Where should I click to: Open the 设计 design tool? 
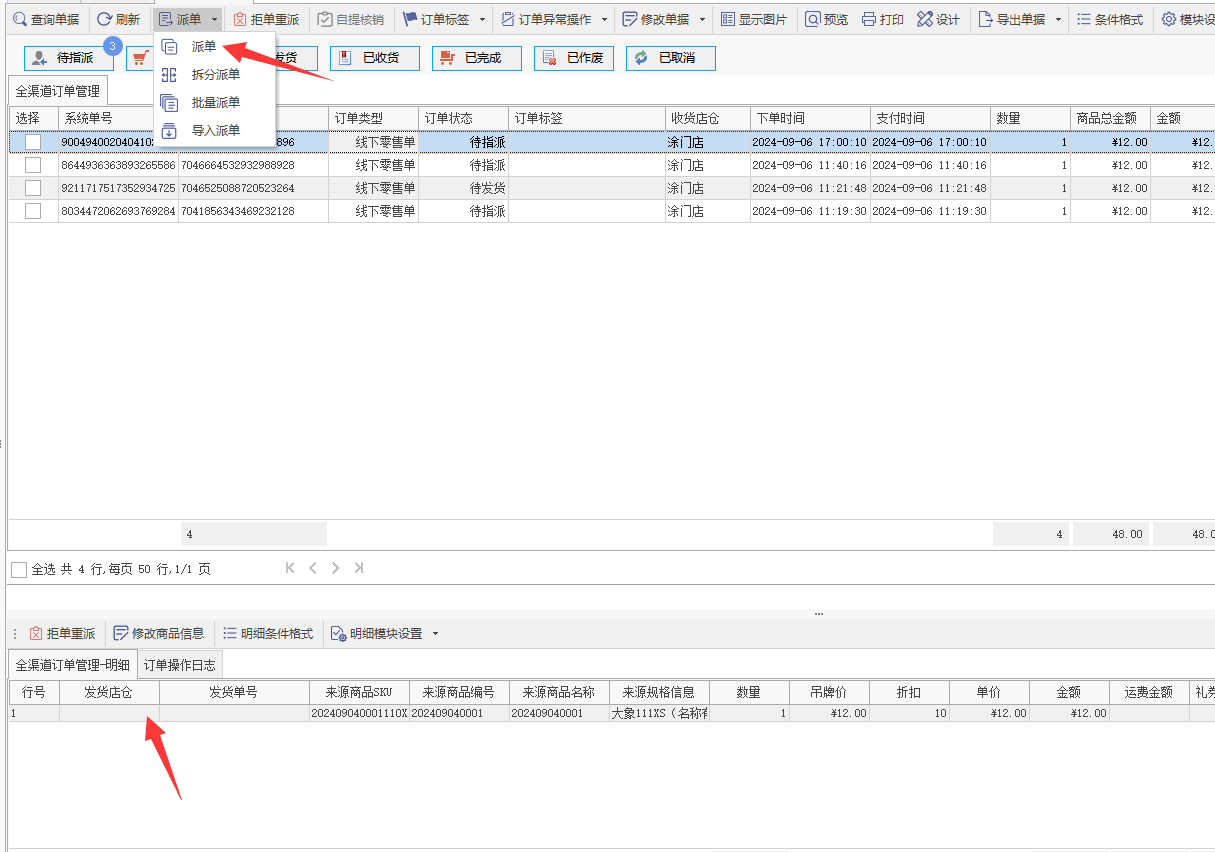[938, 19]
